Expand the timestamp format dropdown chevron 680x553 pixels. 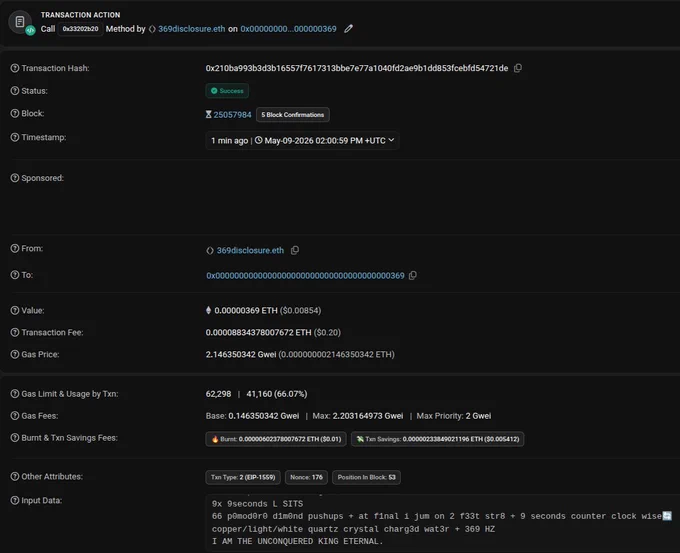point(391,140)
